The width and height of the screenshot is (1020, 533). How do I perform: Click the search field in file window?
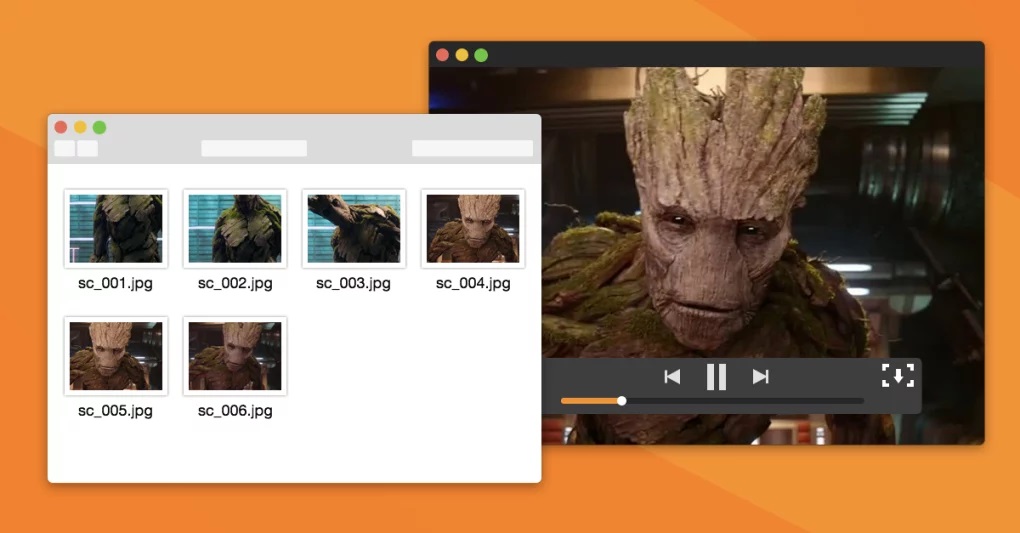point(472,148)
